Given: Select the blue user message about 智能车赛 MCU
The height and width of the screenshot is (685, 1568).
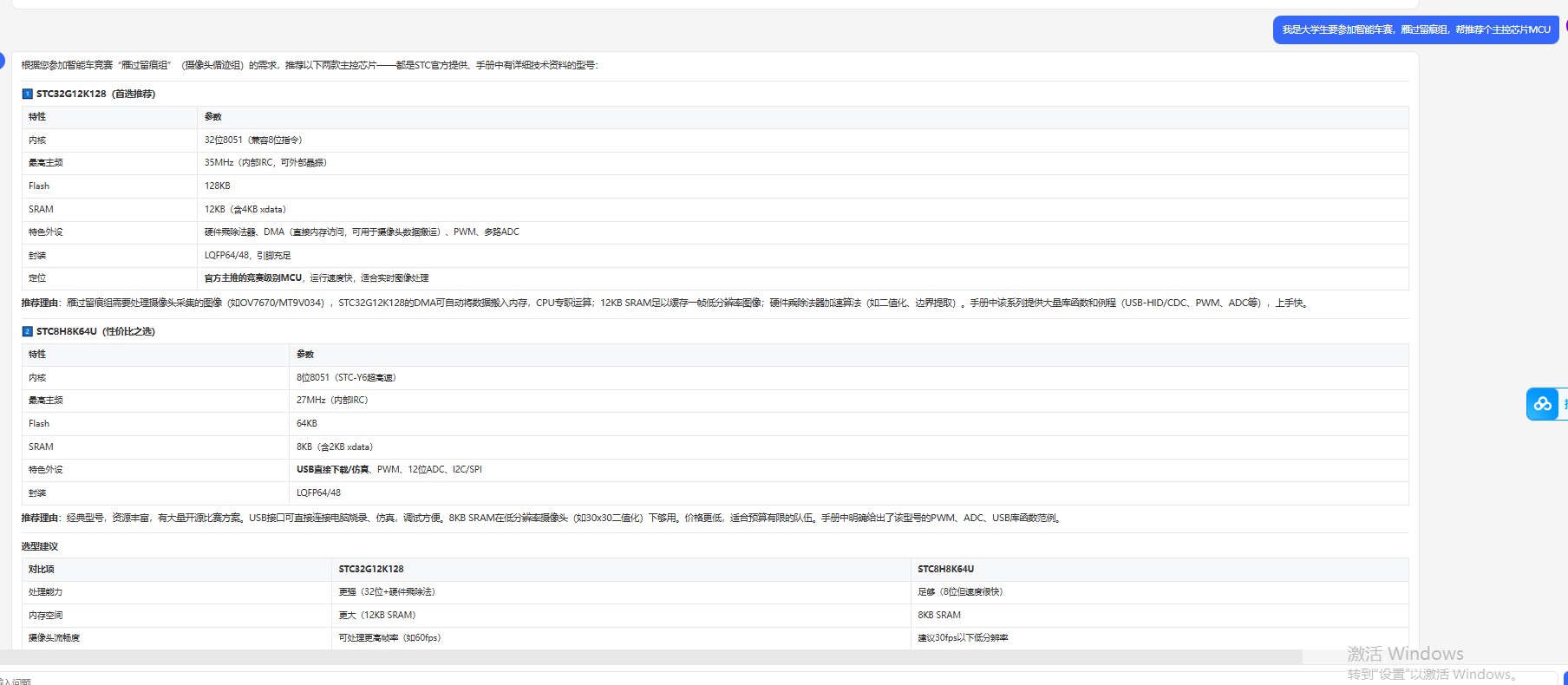Looking at the screenshot, I should coord(1415,29).
